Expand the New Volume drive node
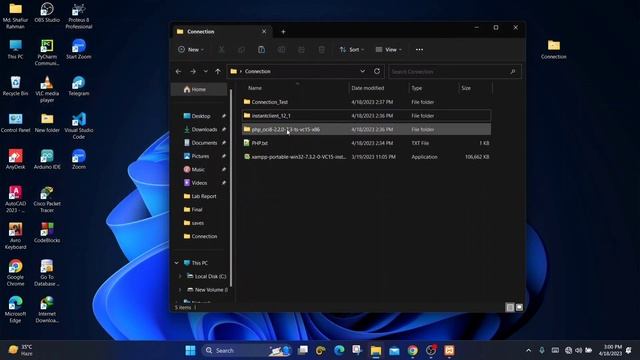The width and height of the screenshot is (640, 360). 180,290
